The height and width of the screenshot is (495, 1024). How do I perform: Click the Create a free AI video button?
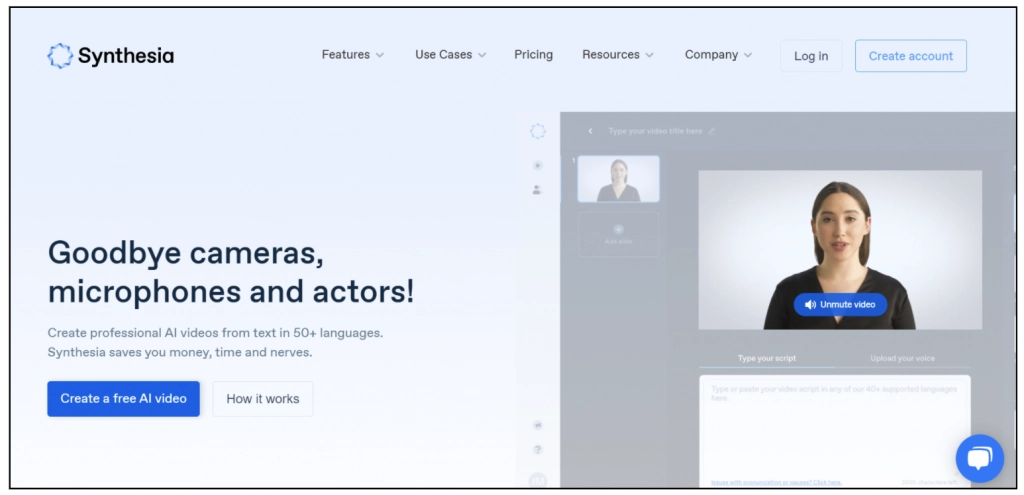[123, 398]
